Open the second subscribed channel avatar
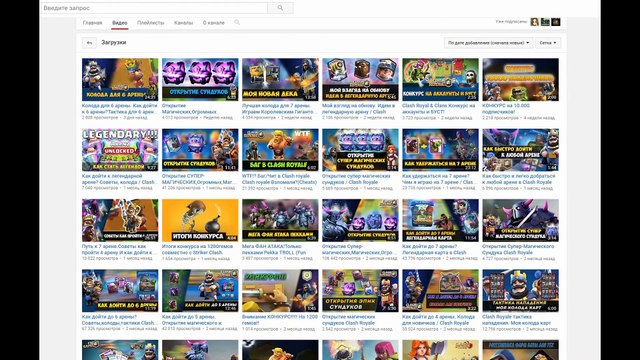 tap(545, 22)
